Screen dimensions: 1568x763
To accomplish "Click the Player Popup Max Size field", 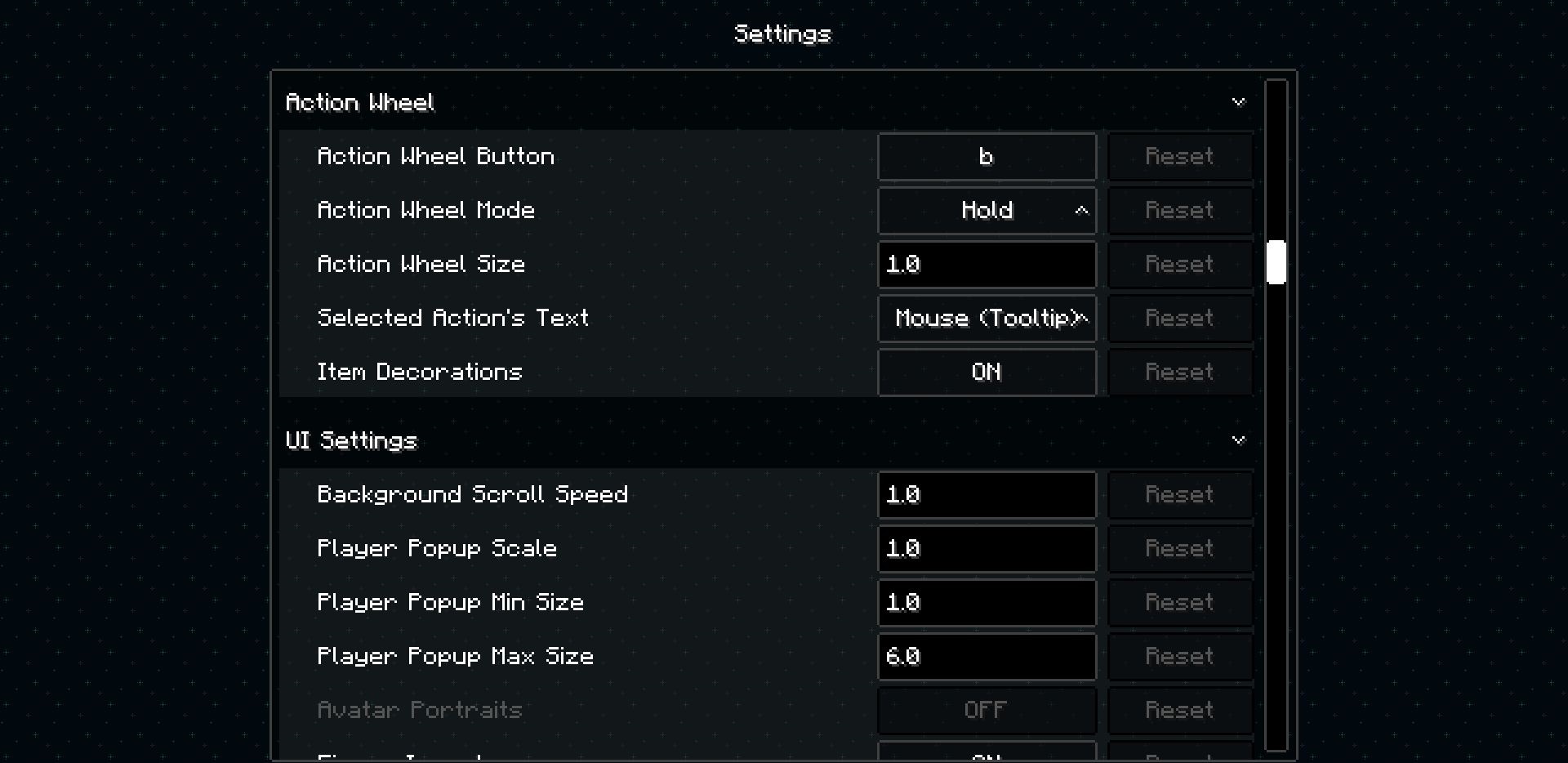I will point(987,656).
